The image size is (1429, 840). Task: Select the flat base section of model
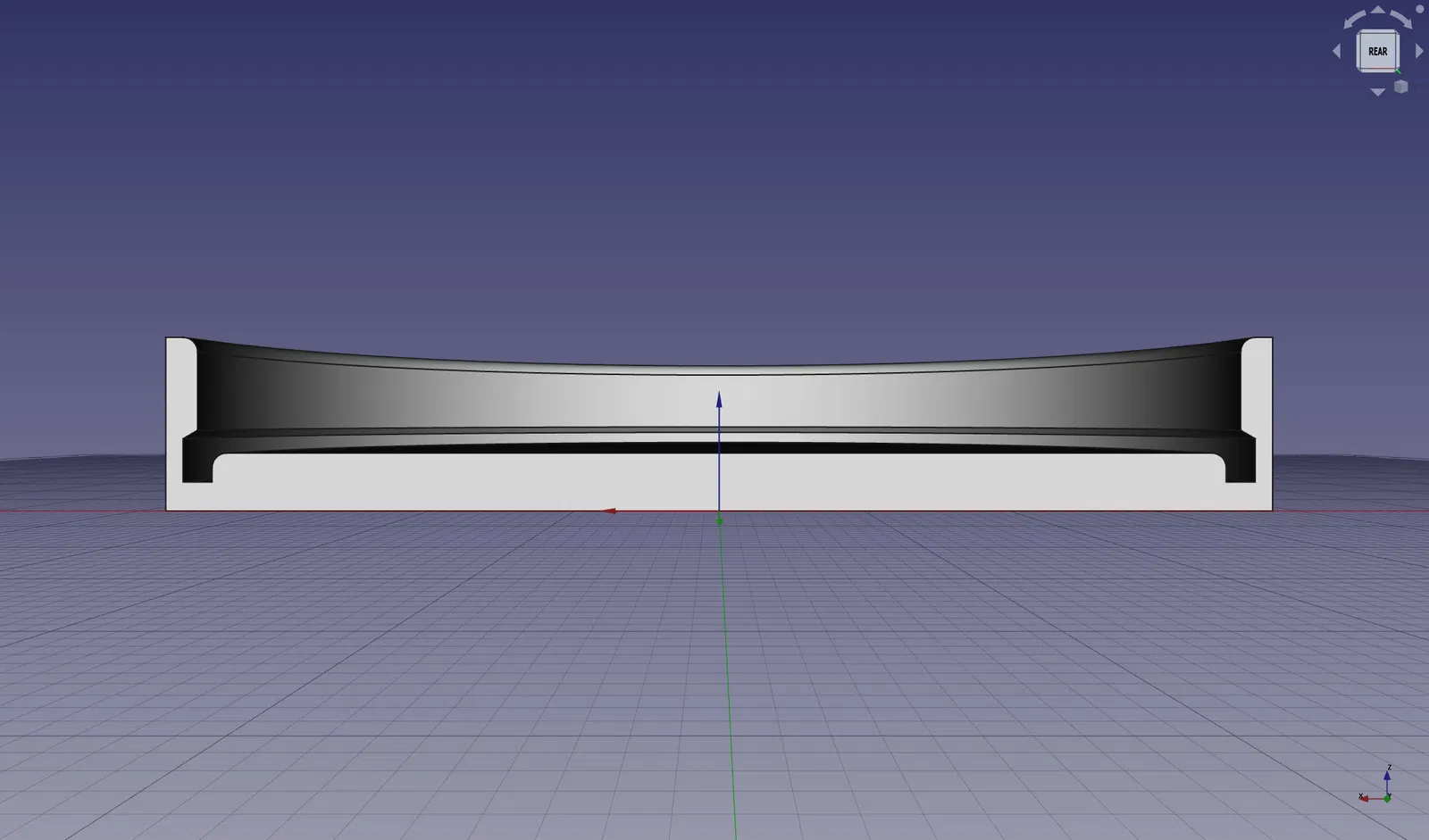click(719, 487)
